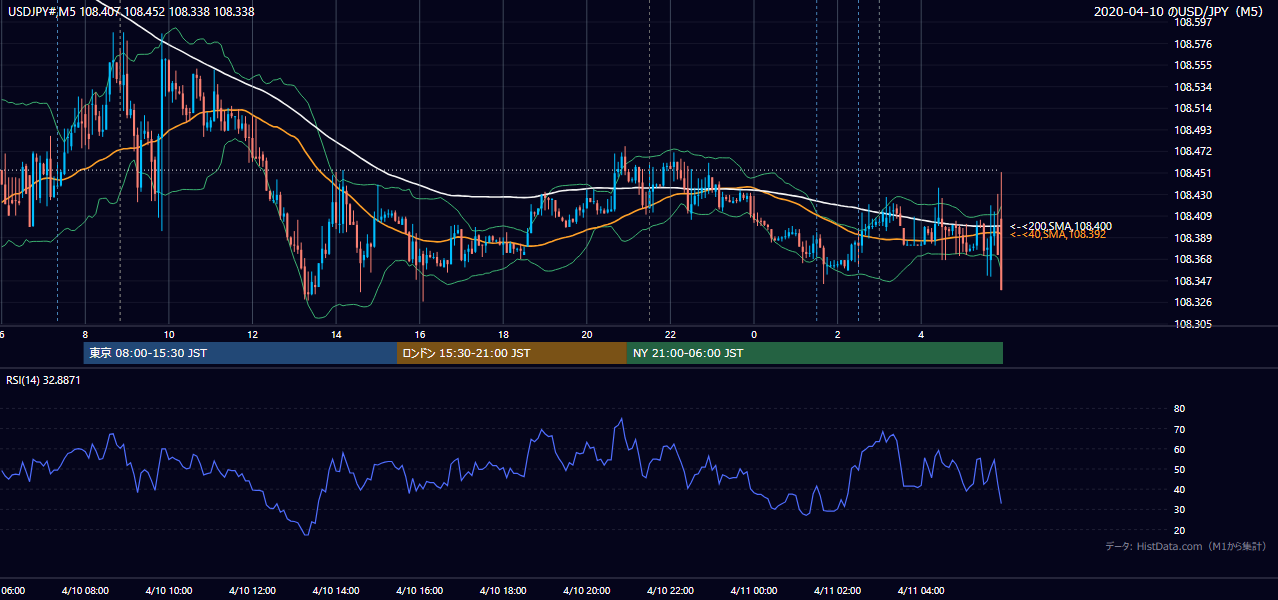This screenshot has width=1278, height=600.
Task: Click the 2020-04-10 のUSD/JPY (M5) heading
Action: [1180, 12]
